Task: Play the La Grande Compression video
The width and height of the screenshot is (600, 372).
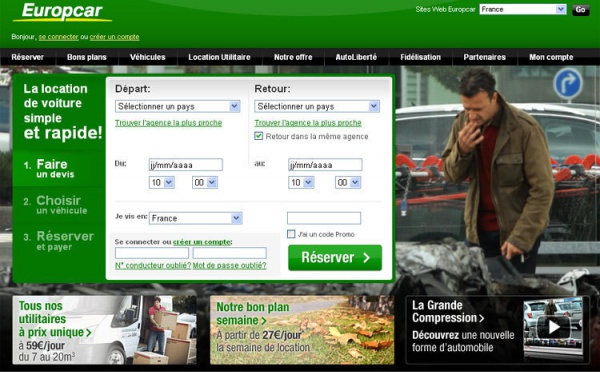Action: tap(553, 326)
